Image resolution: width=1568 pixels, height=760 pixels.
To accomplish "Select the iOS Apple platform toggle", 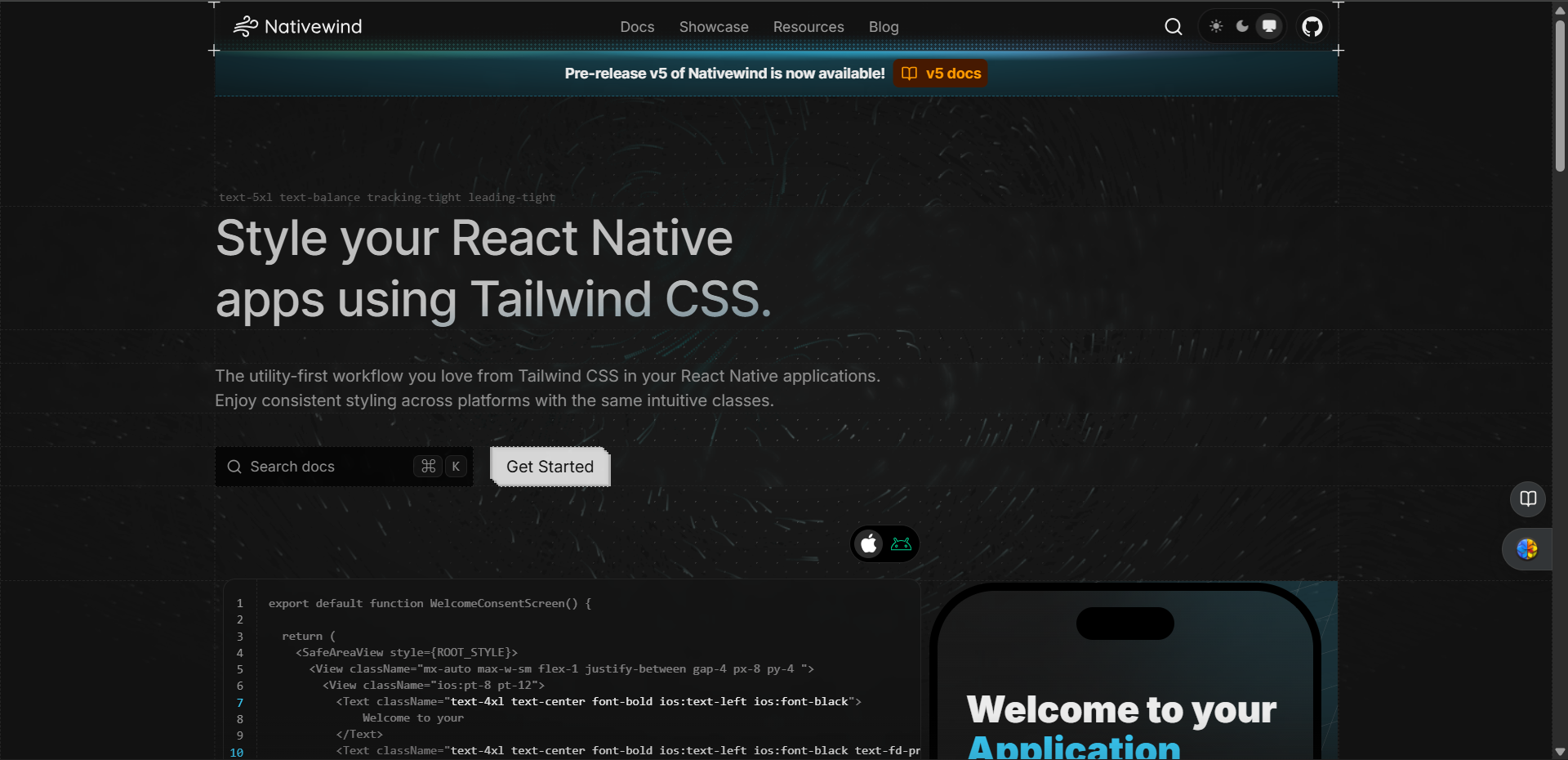I will (x=870, y=543).
